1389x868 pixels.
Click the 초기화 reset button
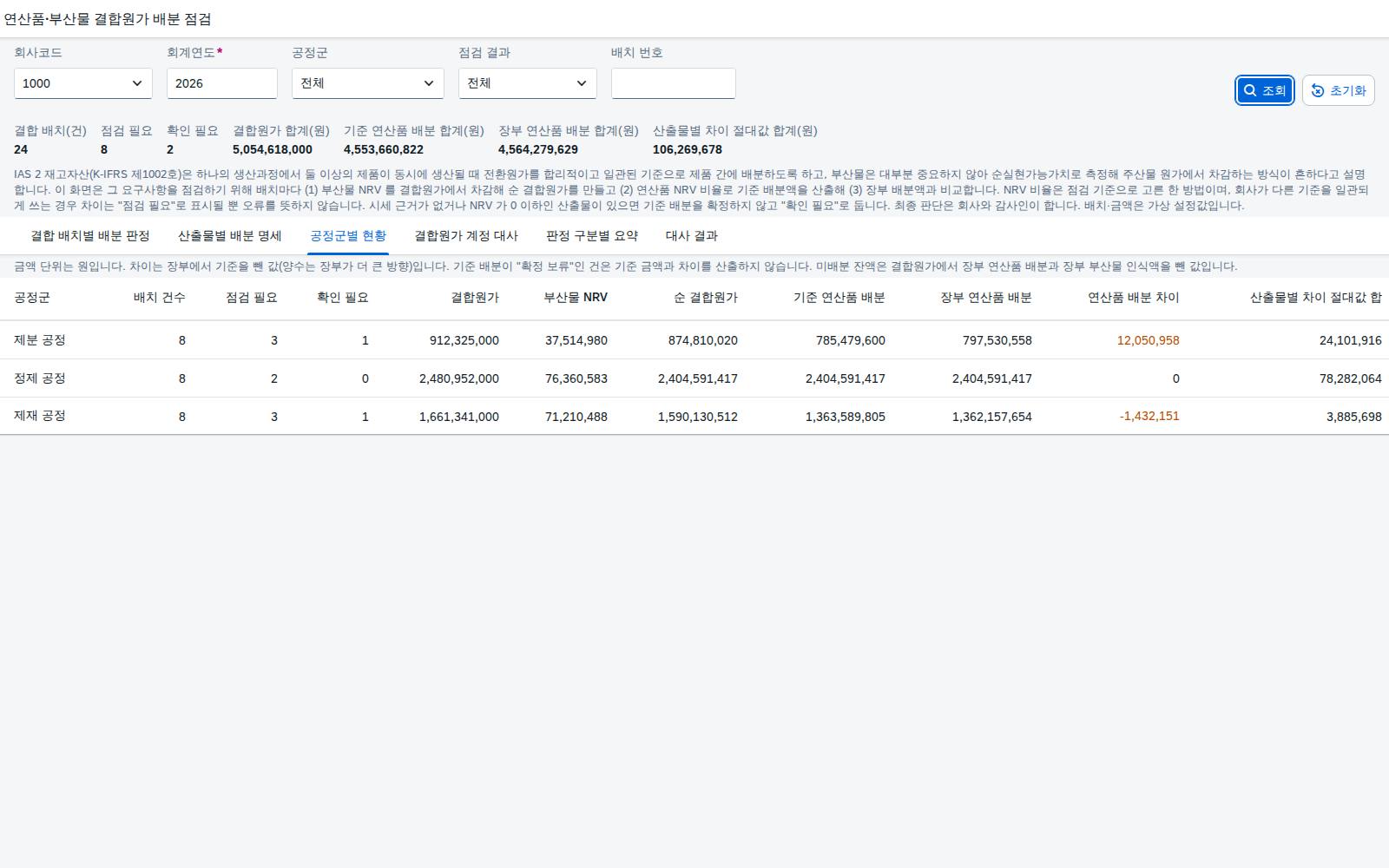(1338, 90)
